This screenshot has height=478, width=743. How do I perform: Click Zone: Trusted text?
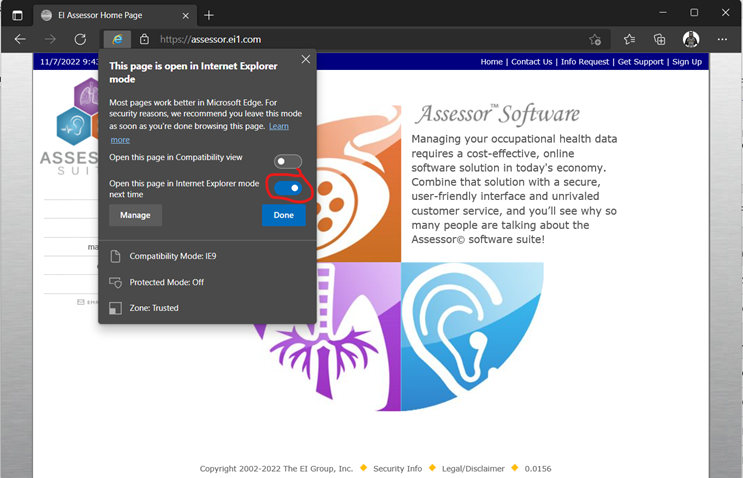click(x=154, y=308)
